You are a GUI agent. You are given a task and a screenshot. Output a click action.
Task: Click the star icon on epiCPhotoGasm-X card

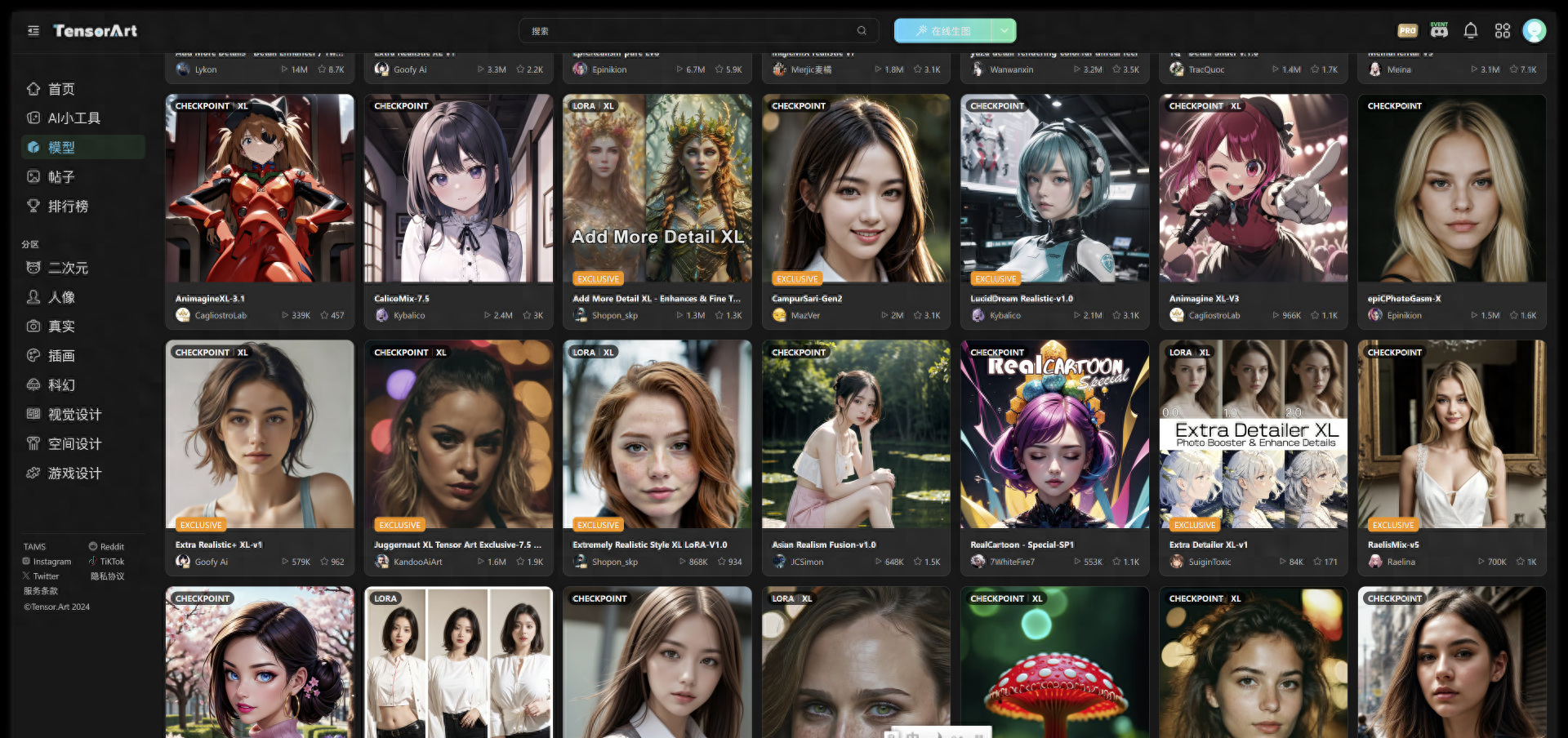[x=1514, y=315]
